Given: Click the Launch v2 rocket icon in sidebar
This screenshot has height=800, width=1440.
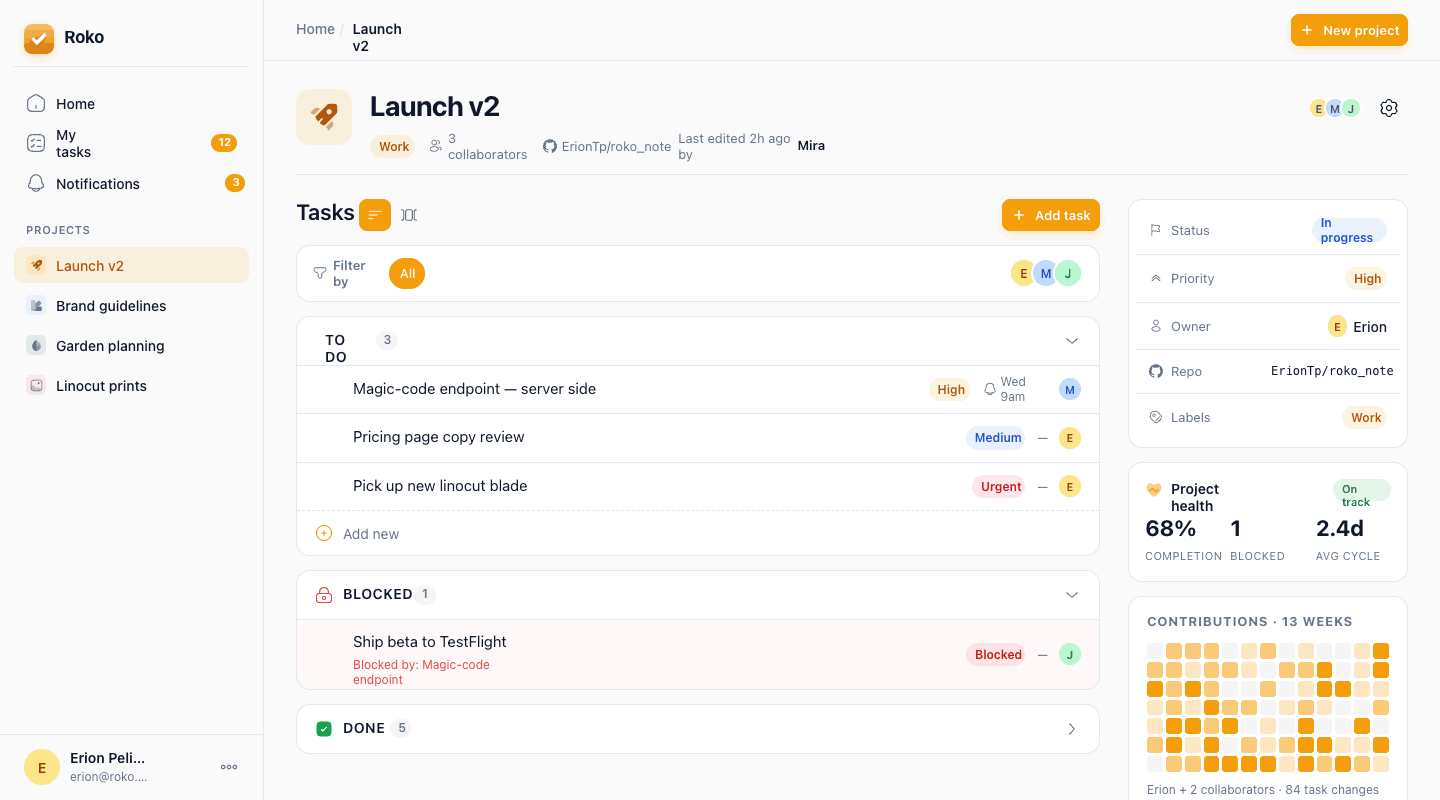Looking at the screenshot, I should pos(36,265).
